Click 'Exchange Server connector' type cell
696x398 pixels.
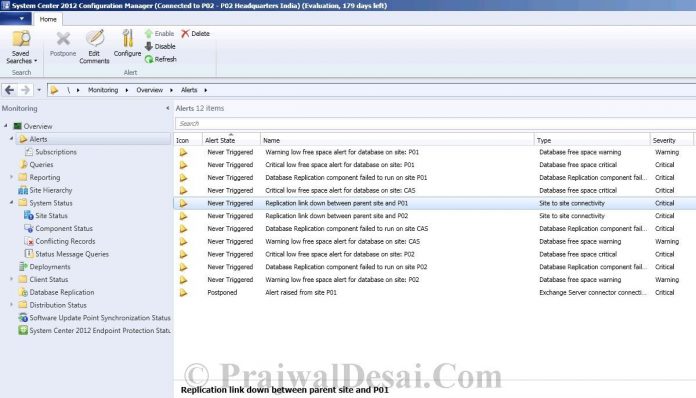click(592, 292)
